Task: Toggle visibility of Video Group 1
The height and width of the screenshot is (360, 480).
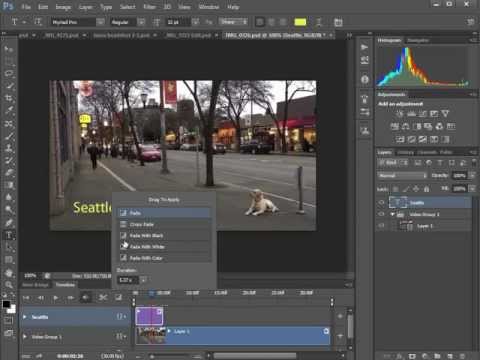Action: pyautogui.click(x=382, y=214)
